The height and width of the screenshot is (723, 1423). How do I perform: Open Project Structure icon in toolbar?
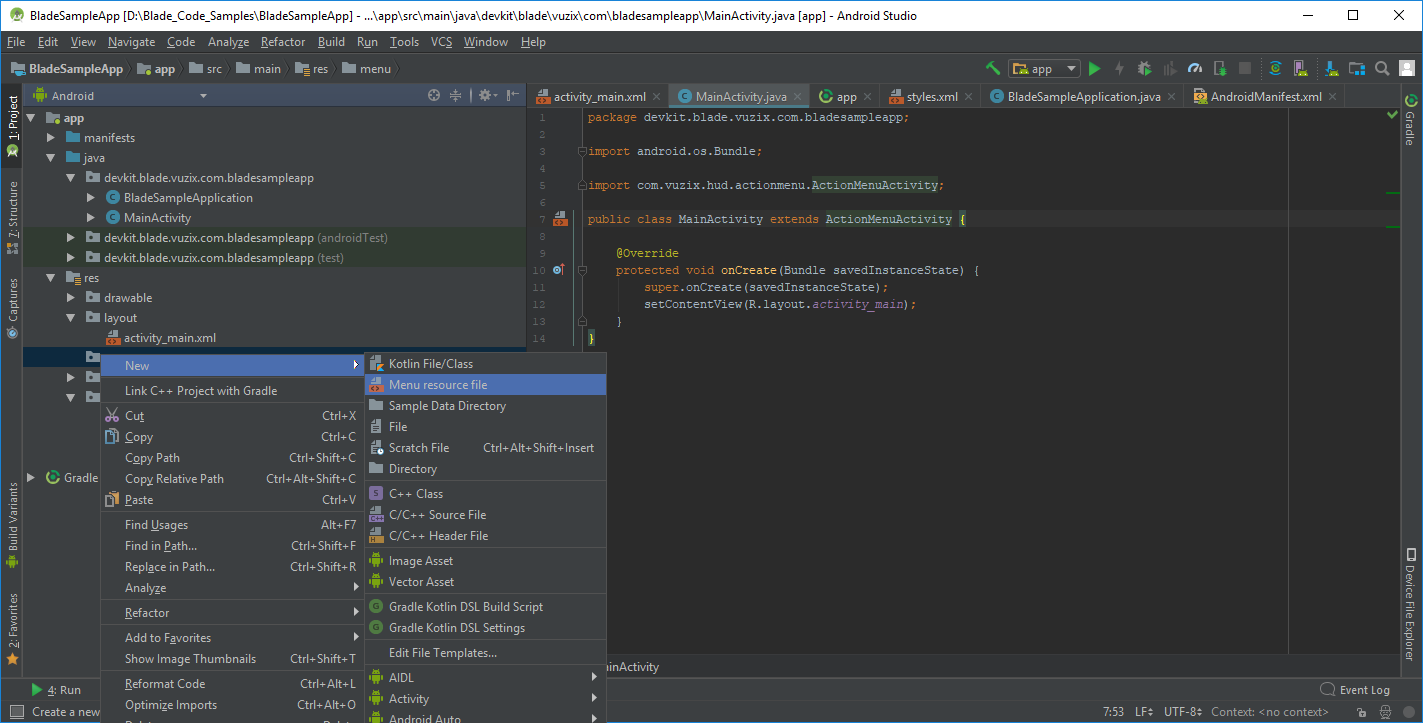[1357, 68]
